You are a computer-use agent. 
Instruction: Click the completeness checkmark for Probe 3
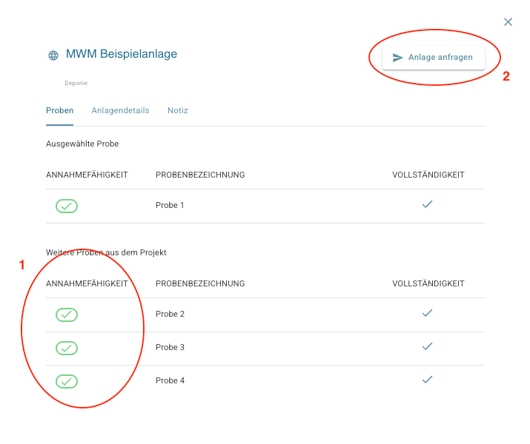tap(427, 346)
